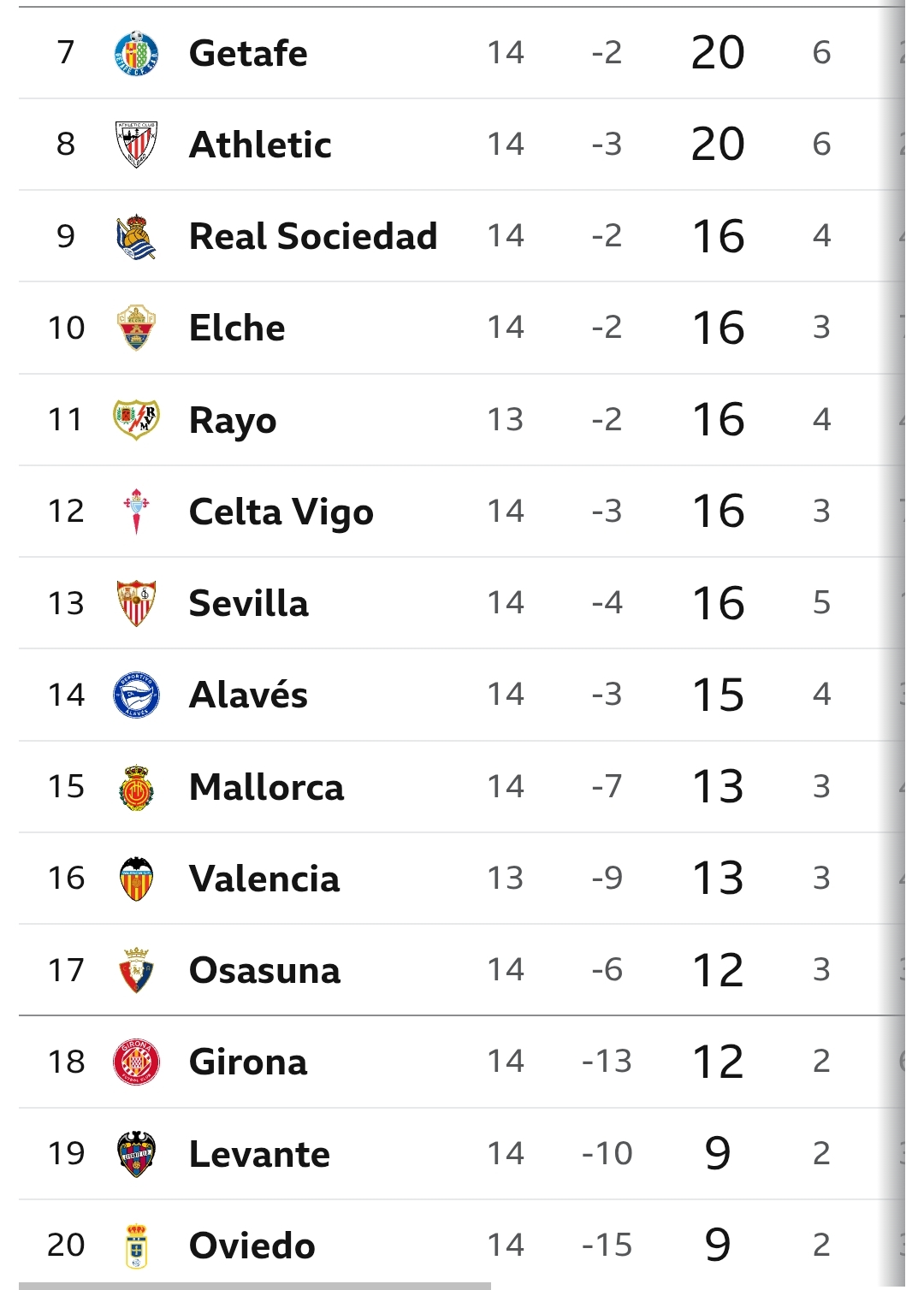Image resolution: width=924 pixels, height=1290 pixels.
Task: Open the Girona team name link
Action: pyautogui.click(x=247, y=1062)
